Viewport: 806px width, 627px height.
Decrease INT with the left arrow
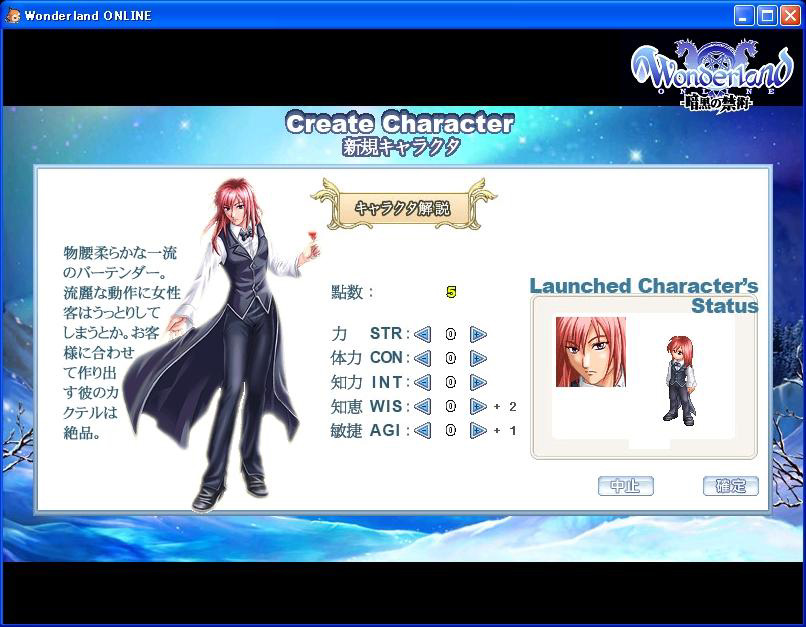pyautogui.click(x=423, y=382)
